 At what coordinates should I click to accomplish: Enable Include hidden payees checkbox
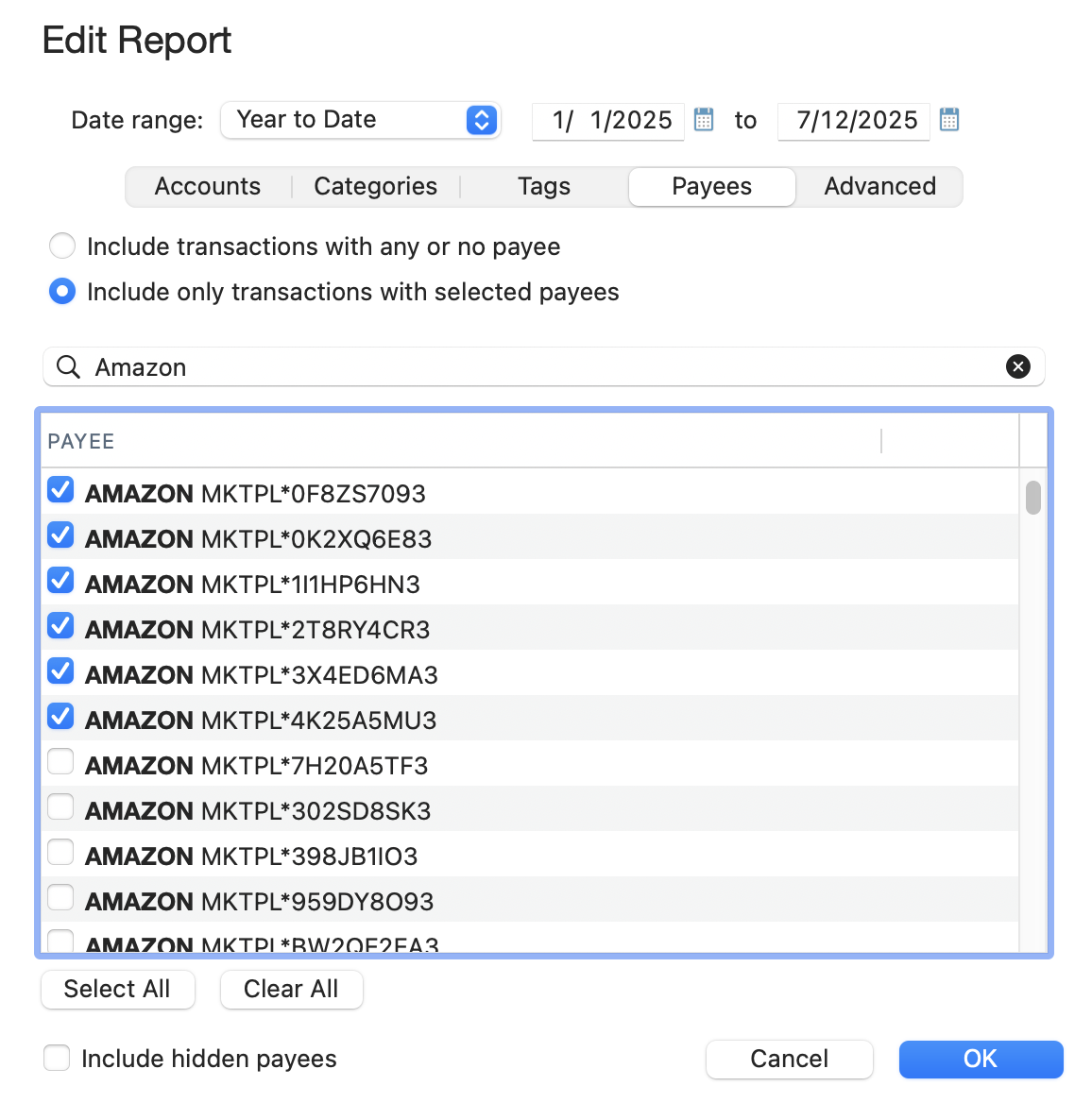[x=57, y=1058]
